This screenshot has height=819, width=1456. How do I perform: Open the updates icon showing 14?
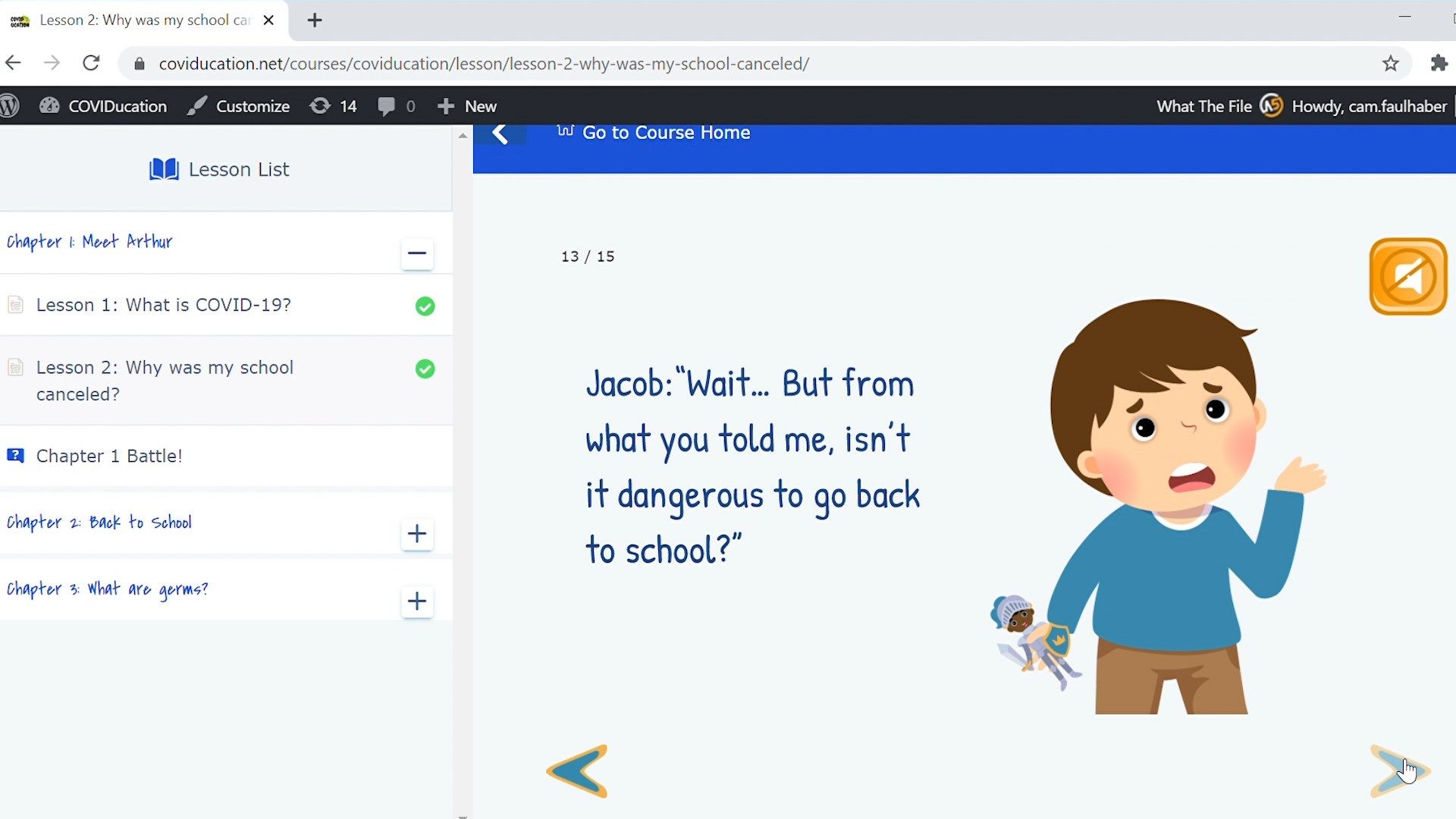point(333,106)
